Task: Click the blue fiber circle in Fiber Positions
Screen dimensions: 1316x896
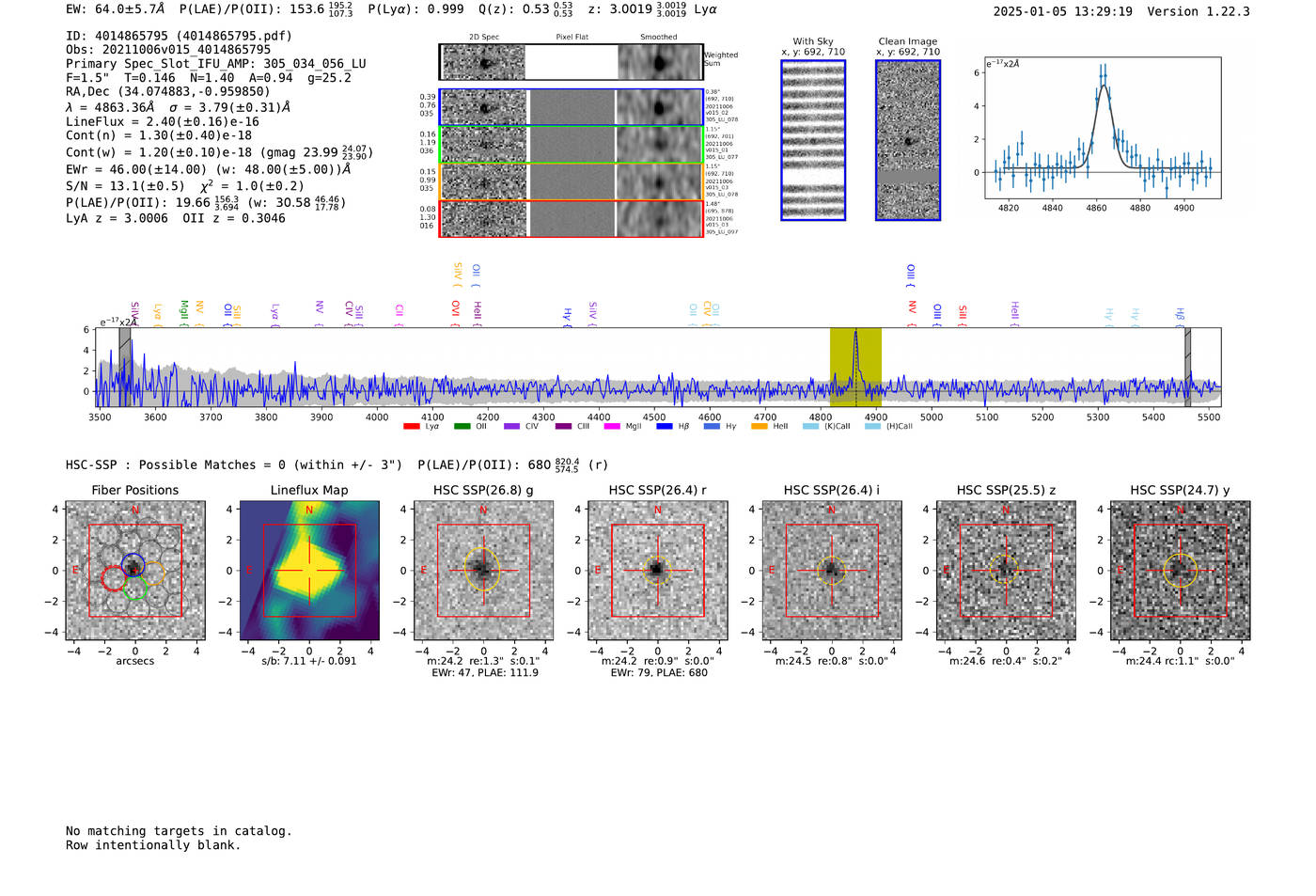Action: (x=133, y=566)
